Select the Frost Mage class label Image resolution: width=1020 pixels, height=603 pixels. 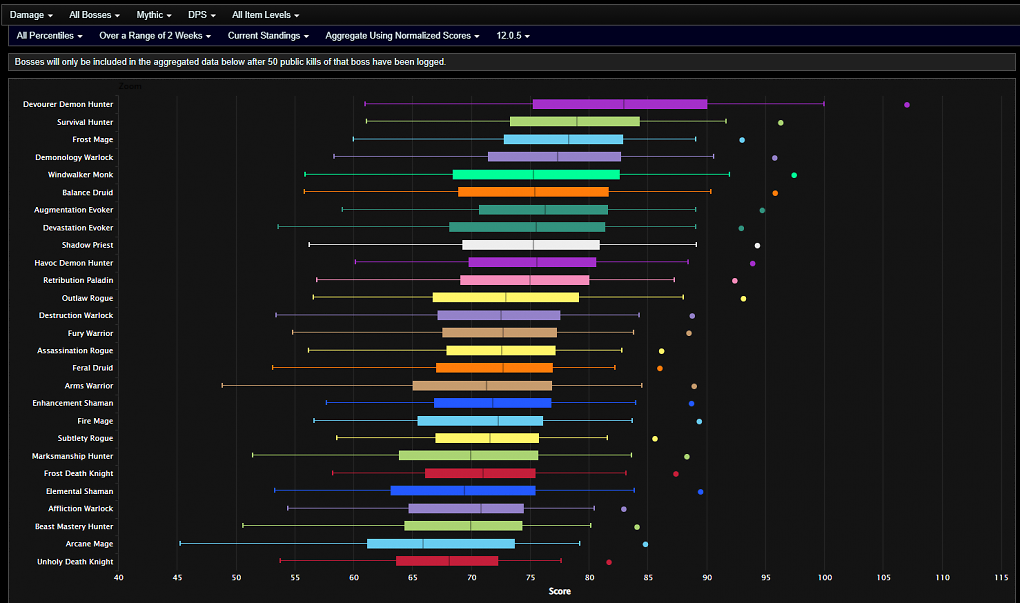(92, 140)
